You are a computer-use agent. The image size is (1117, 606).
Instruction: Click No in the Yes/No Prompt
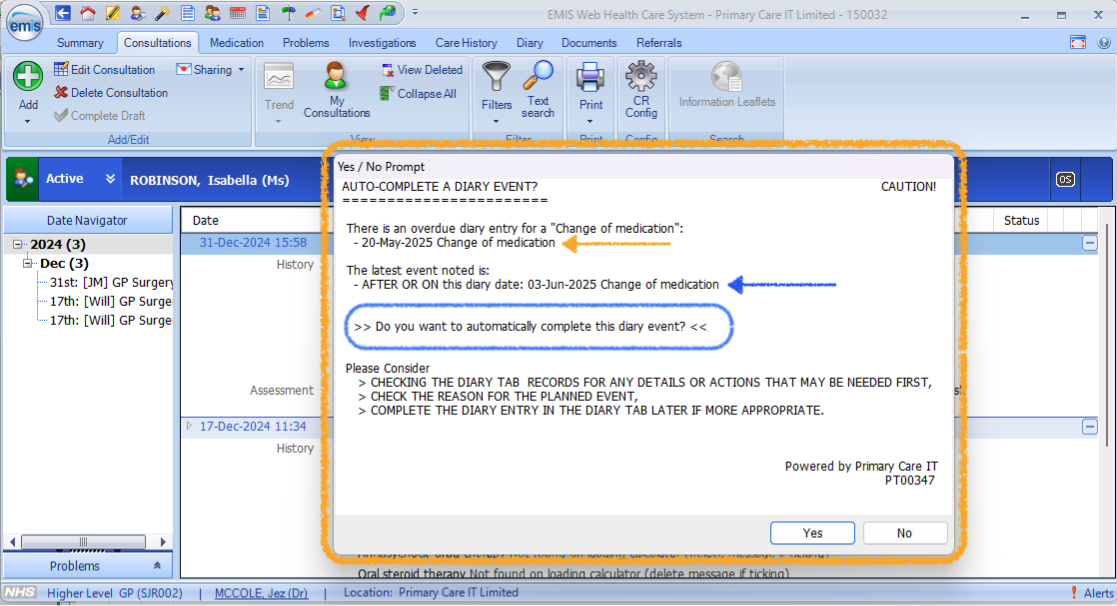pyautogui.click(x=904, y=533)
